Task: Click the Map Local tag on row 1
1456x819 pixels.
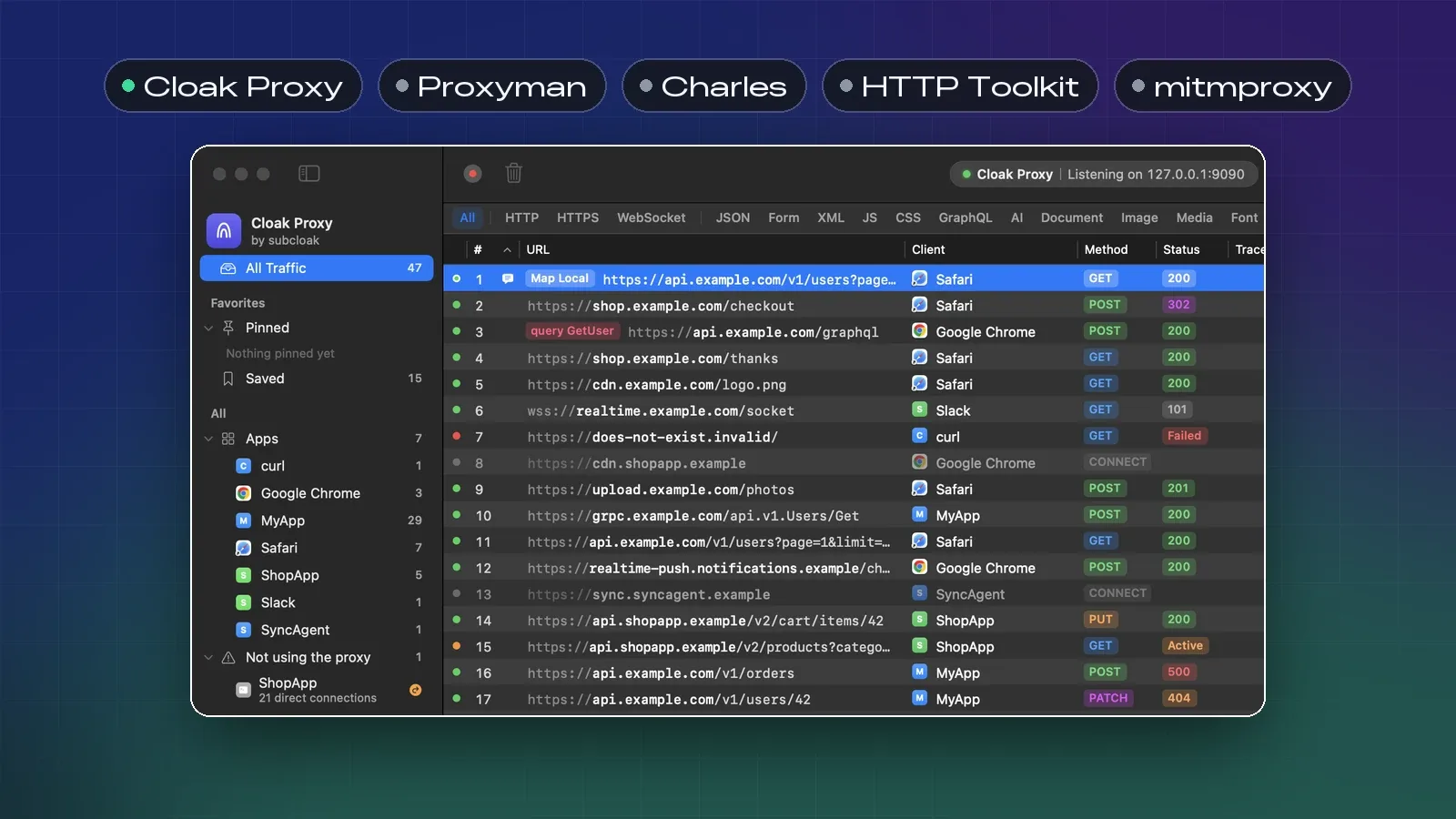Action: [560, 278]
